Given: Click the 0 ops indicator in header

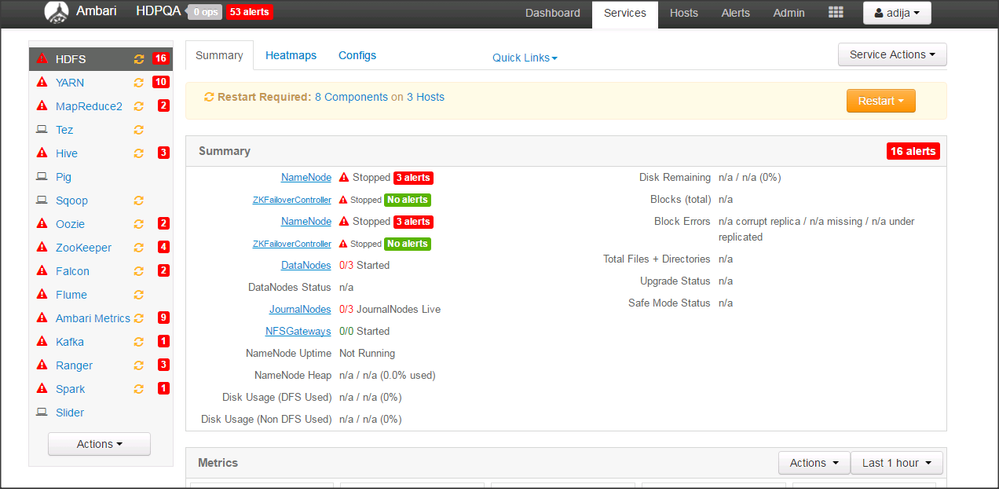Looking at the screenshot, I should pos(205,12).
